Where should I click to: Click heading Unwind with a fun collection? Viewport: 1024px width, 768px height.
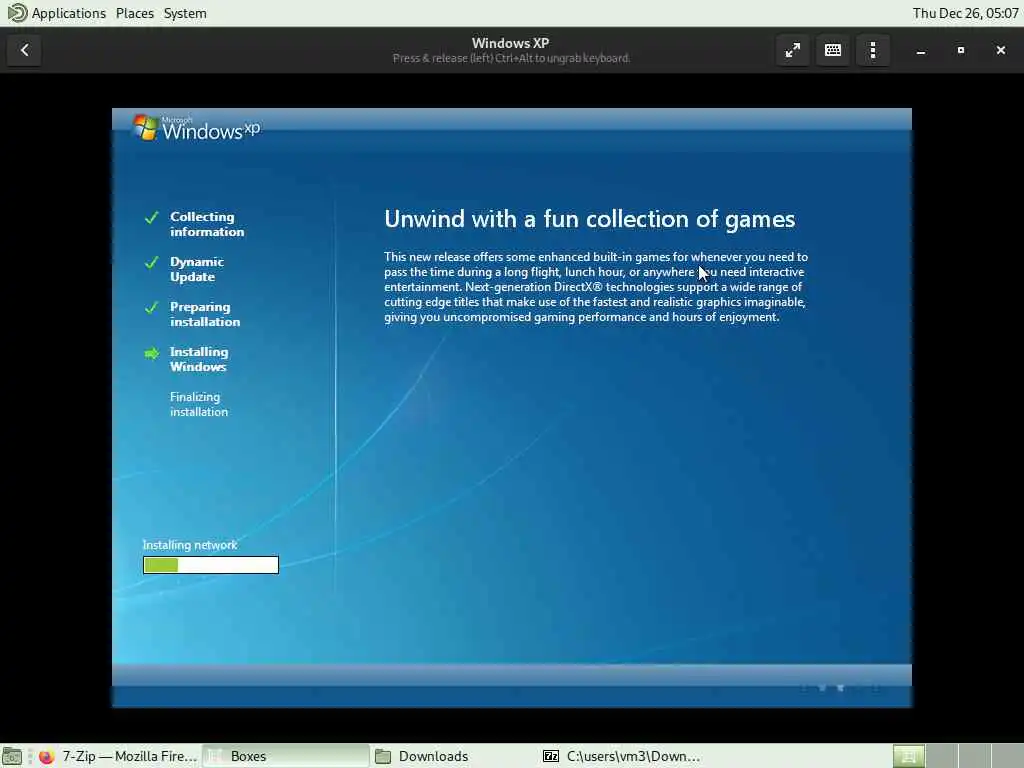589,219
